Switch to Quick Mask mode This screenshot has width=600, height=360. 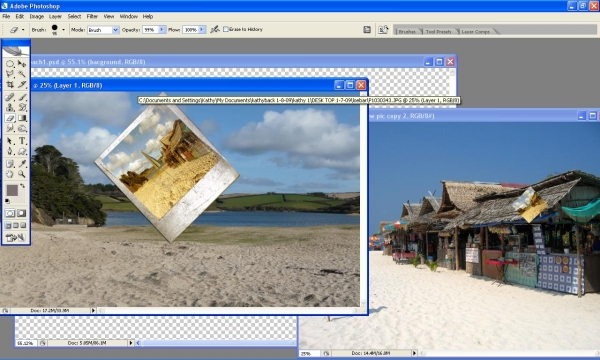pyautogui.click(x=21, y=213)
